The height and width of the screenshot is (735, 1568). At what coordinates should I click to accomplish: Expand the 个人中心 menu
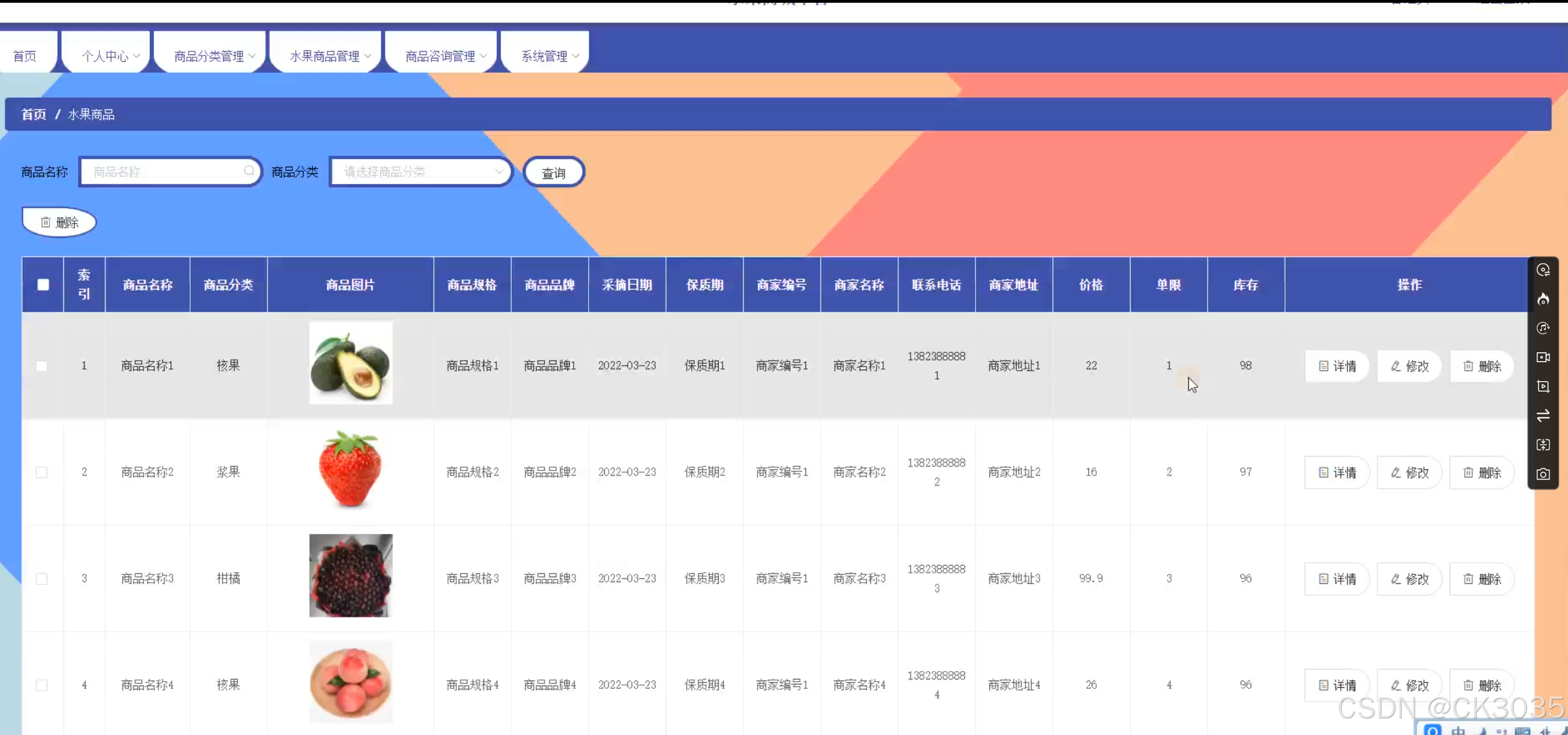tap(110, 56)
